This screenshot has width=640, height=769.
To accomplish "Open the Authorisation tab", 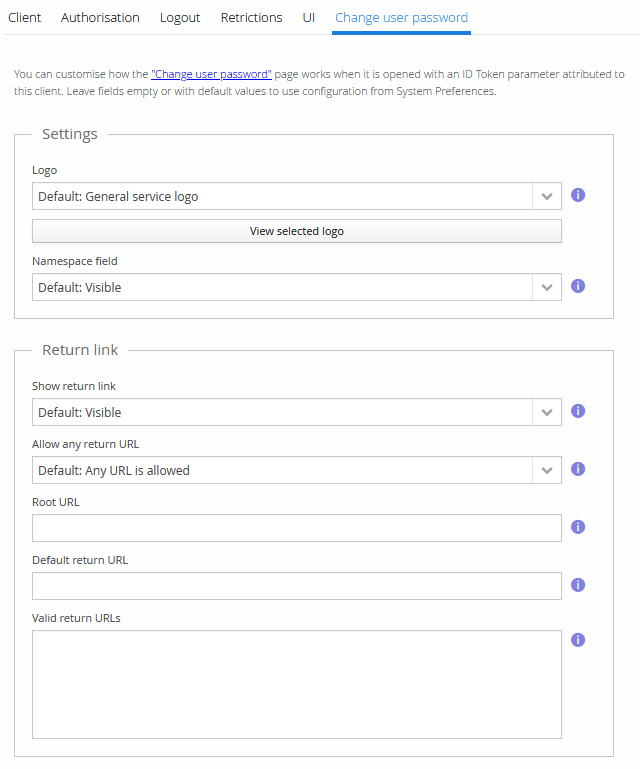I will (100, 18).
